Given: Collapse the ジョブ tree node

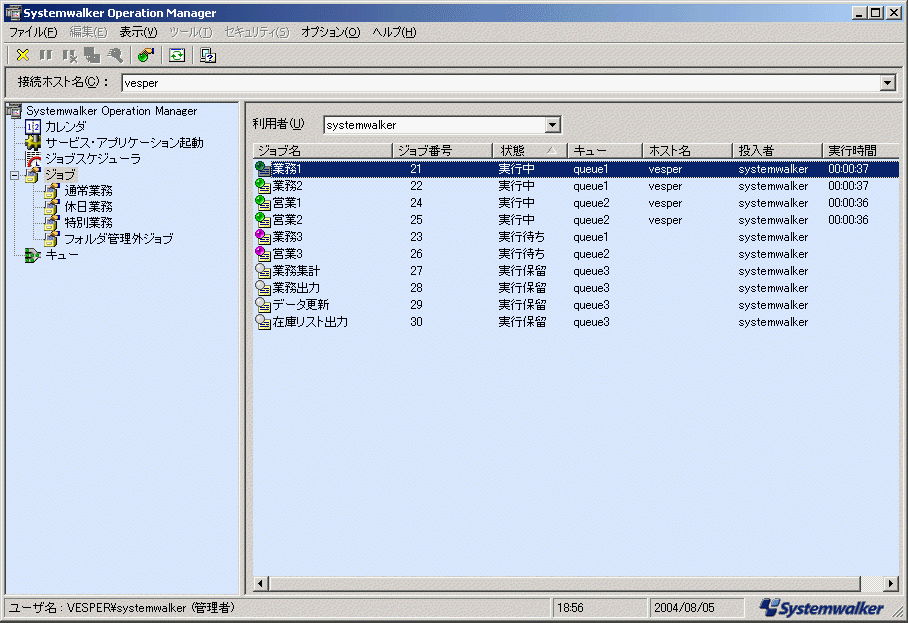Looking at the screenshot, I should (14, 175).
